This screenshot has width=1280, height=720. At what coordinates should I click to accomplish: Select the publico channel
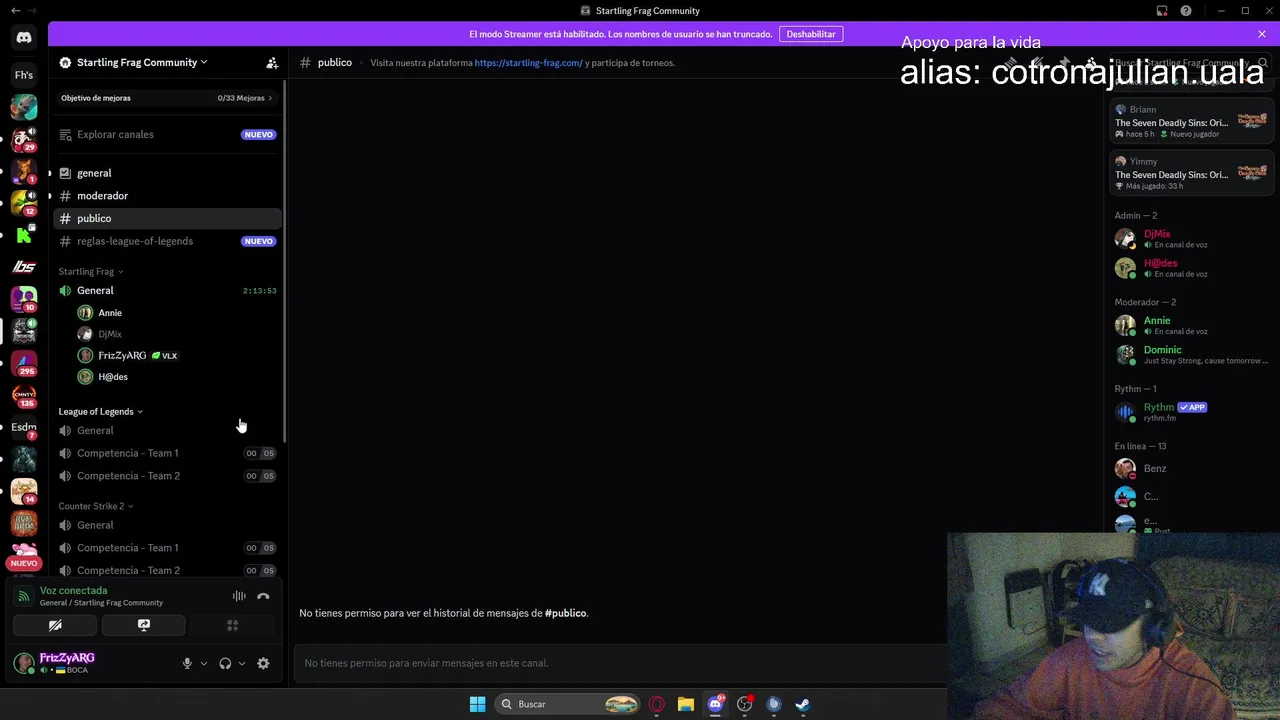pyautogui.click(x=167, y=218)
